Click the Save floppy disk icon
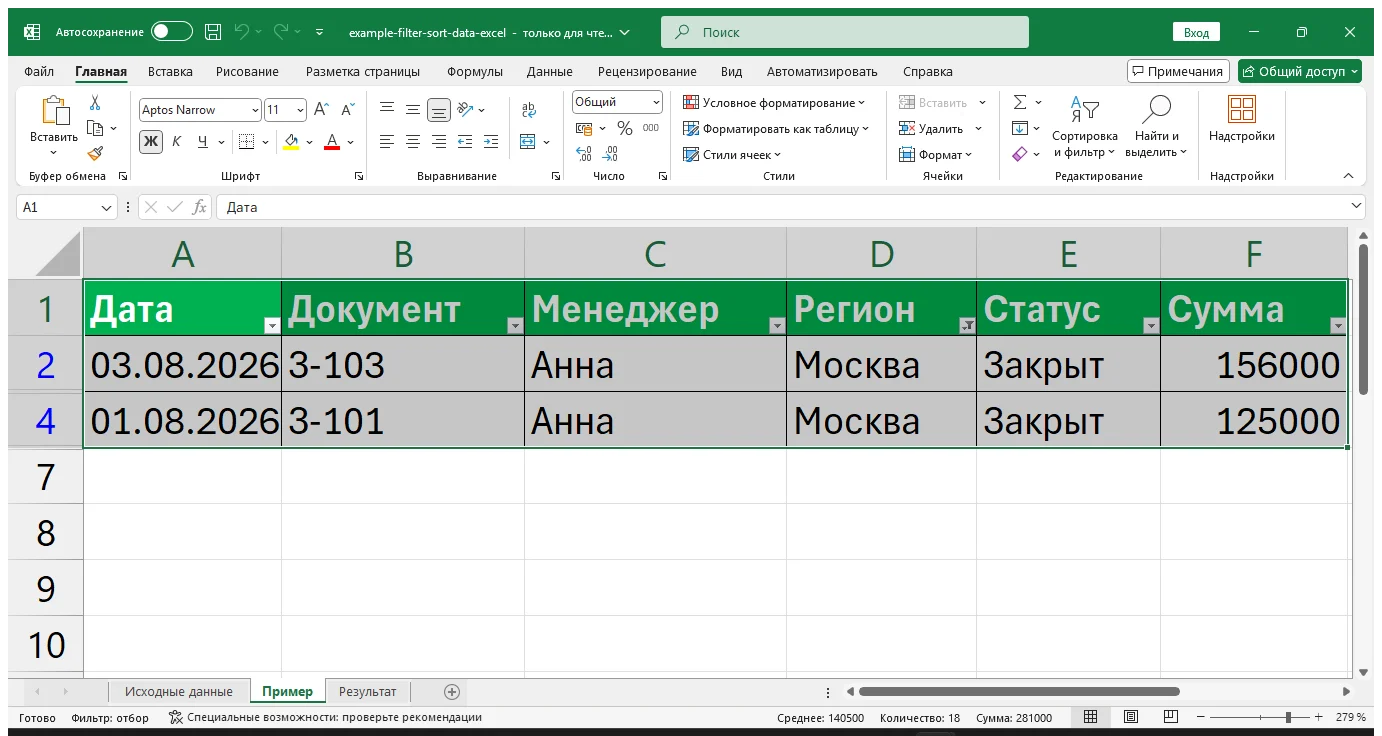Image resolution: width=1382 pixels, height=736 pixels. [x=213, y=32]
